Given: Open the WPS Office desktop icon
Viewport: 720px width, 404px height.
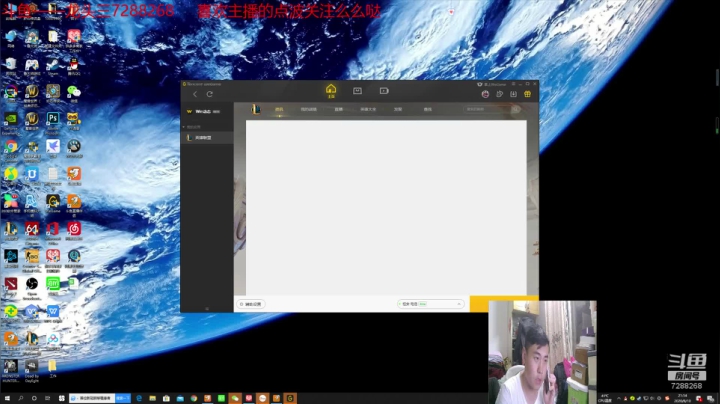Looking at the screenshot, I should point(53,314).
